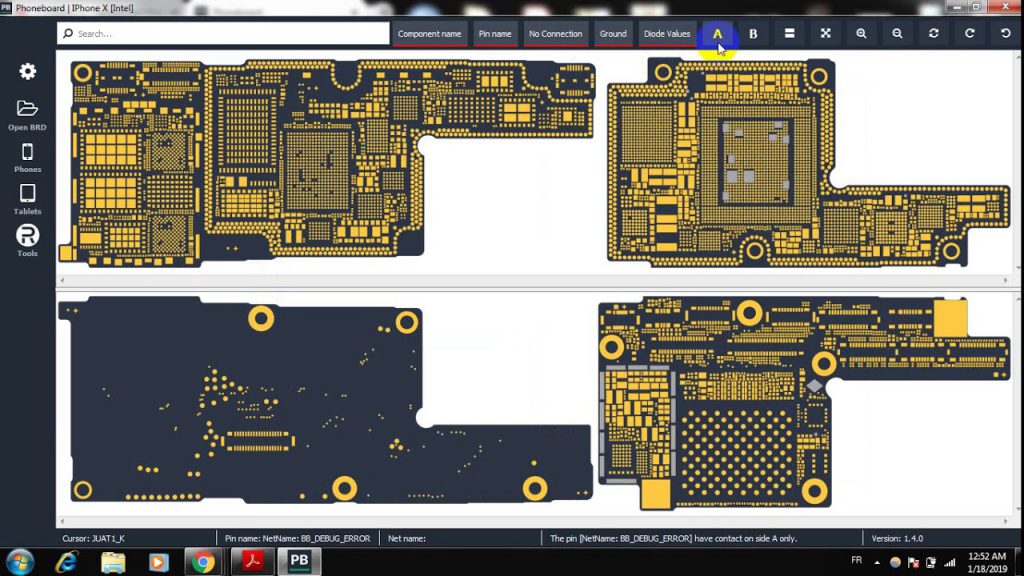Click the taskbar clock
Image resolution: width=1024 pixels, height=576 pixels.
click(x=987, y=562)
